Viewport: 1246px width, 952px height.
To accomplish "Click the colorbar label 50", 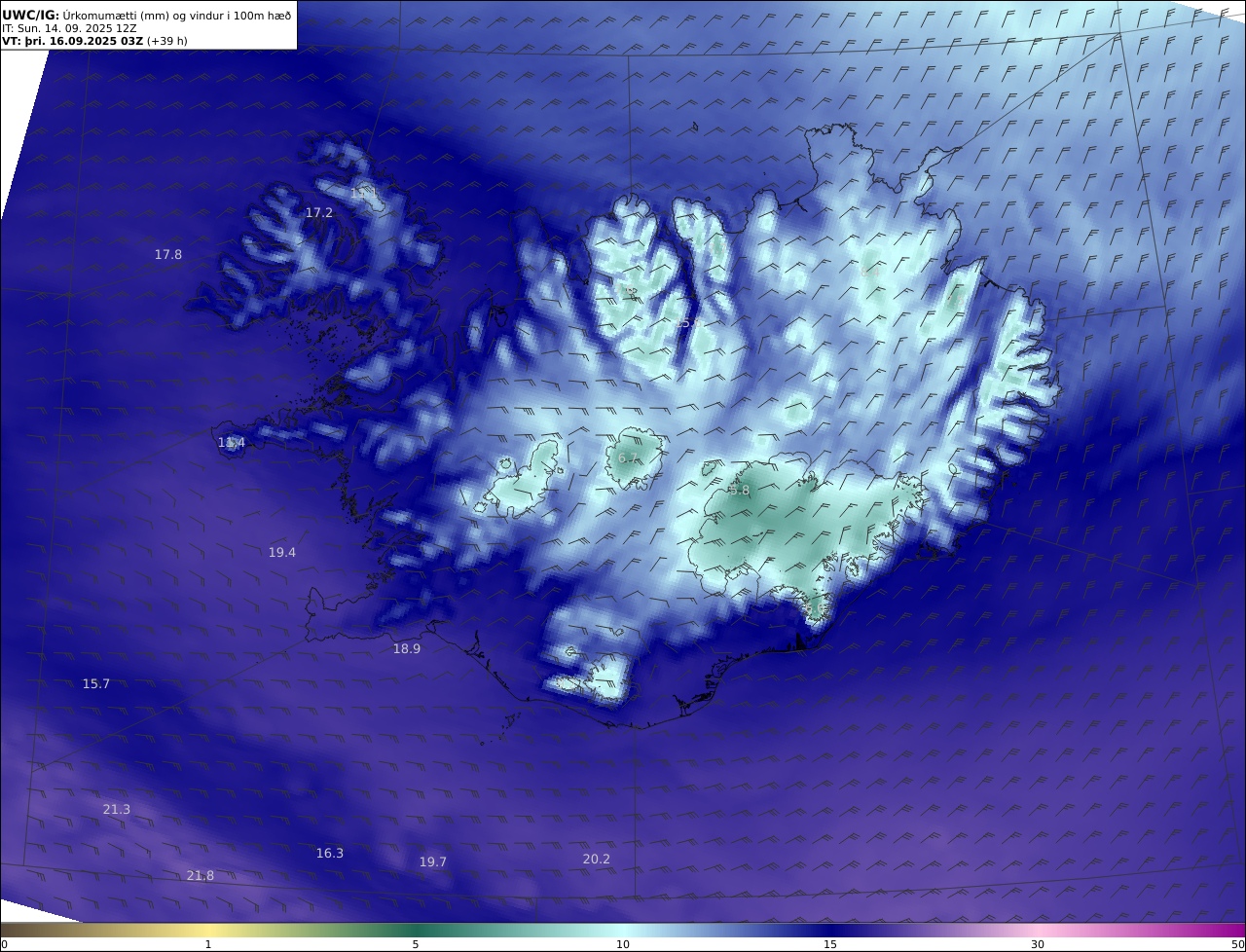I will tap(1238, 944).
